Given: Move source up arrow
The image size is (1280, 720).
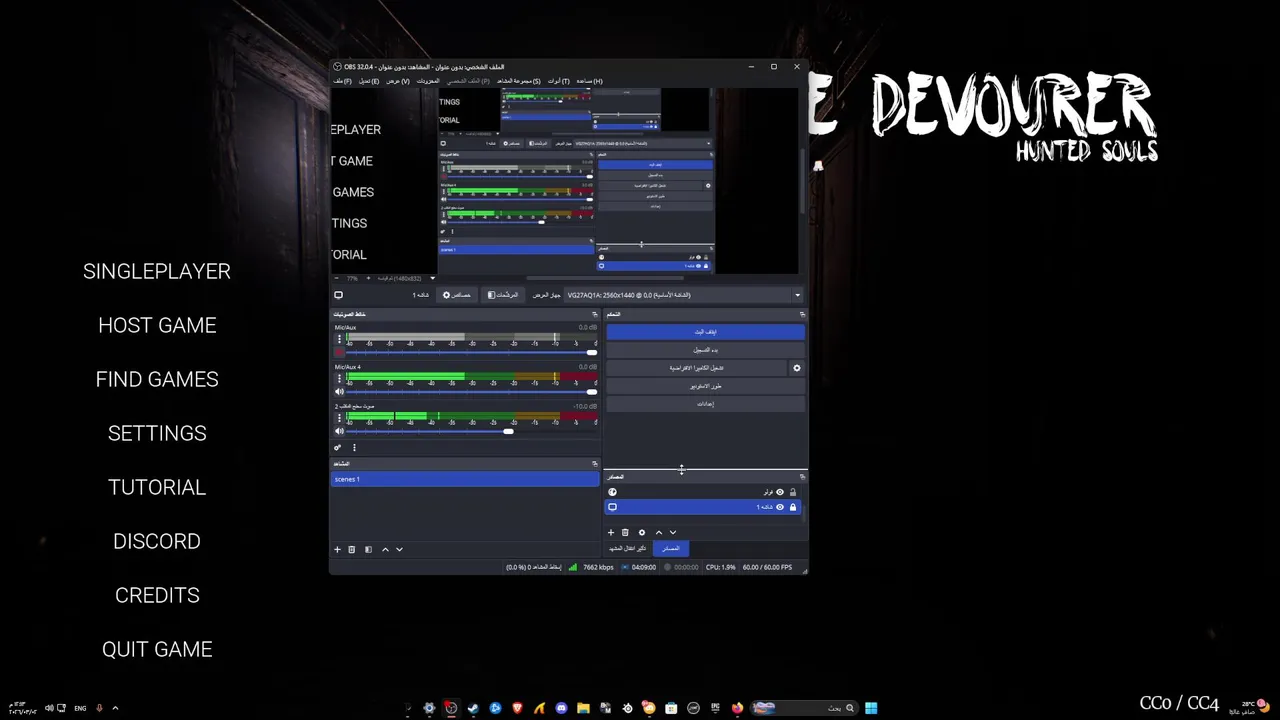Looking at the screenshot, I should point(658,533).
